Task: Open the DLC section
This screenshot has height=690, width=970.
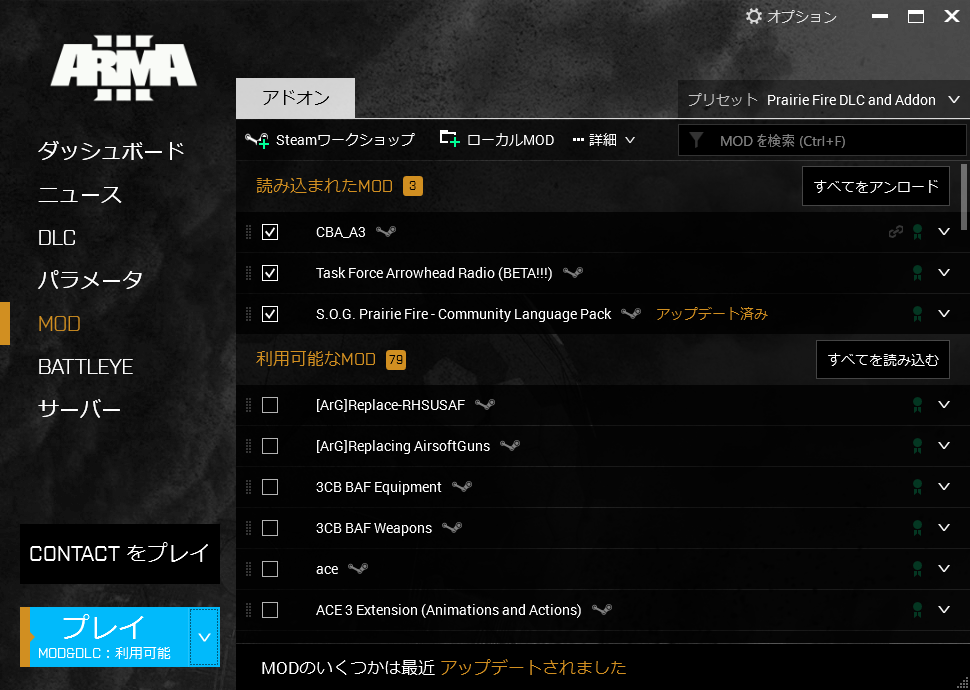Action: tap(57, 238)
